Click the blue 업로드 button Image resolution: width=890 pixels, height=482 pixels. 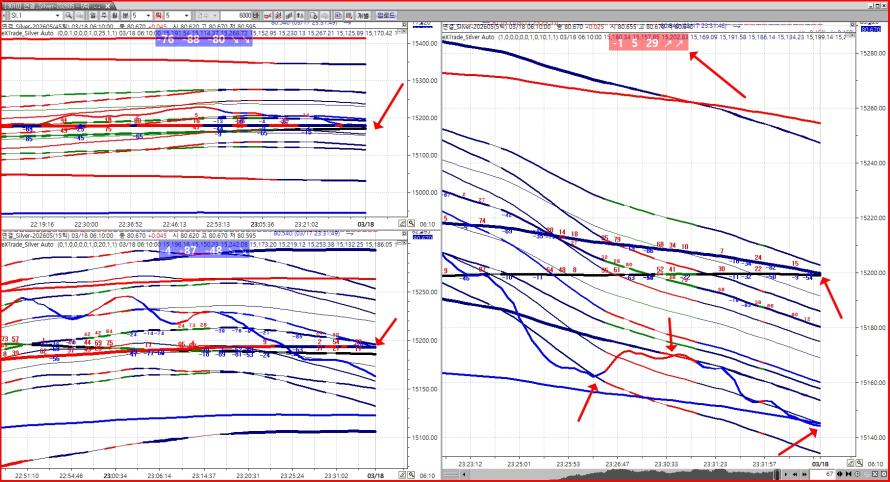click(386, 15)
